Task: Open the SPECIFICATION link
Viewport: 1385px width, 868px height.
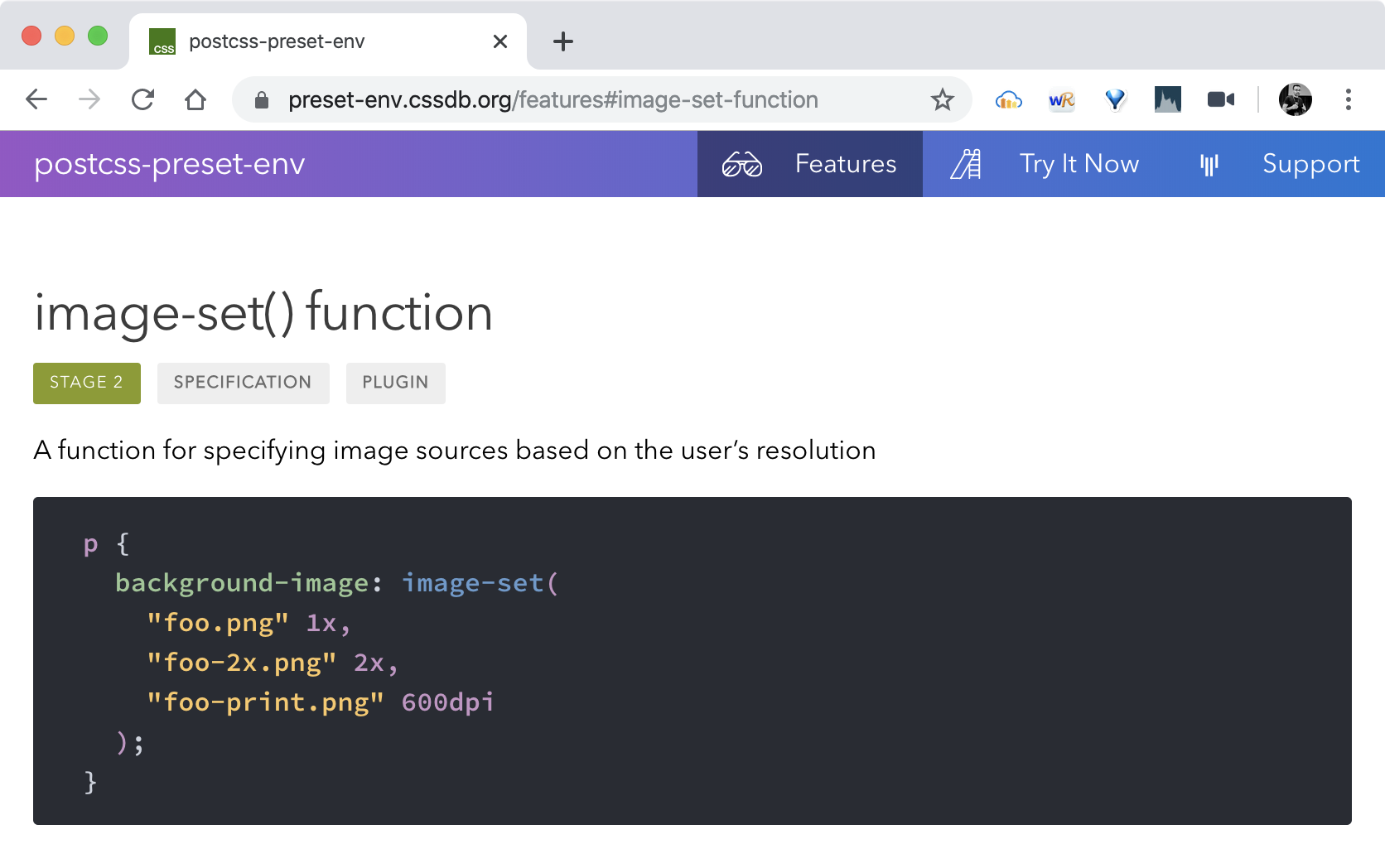Action: [243, 383]
